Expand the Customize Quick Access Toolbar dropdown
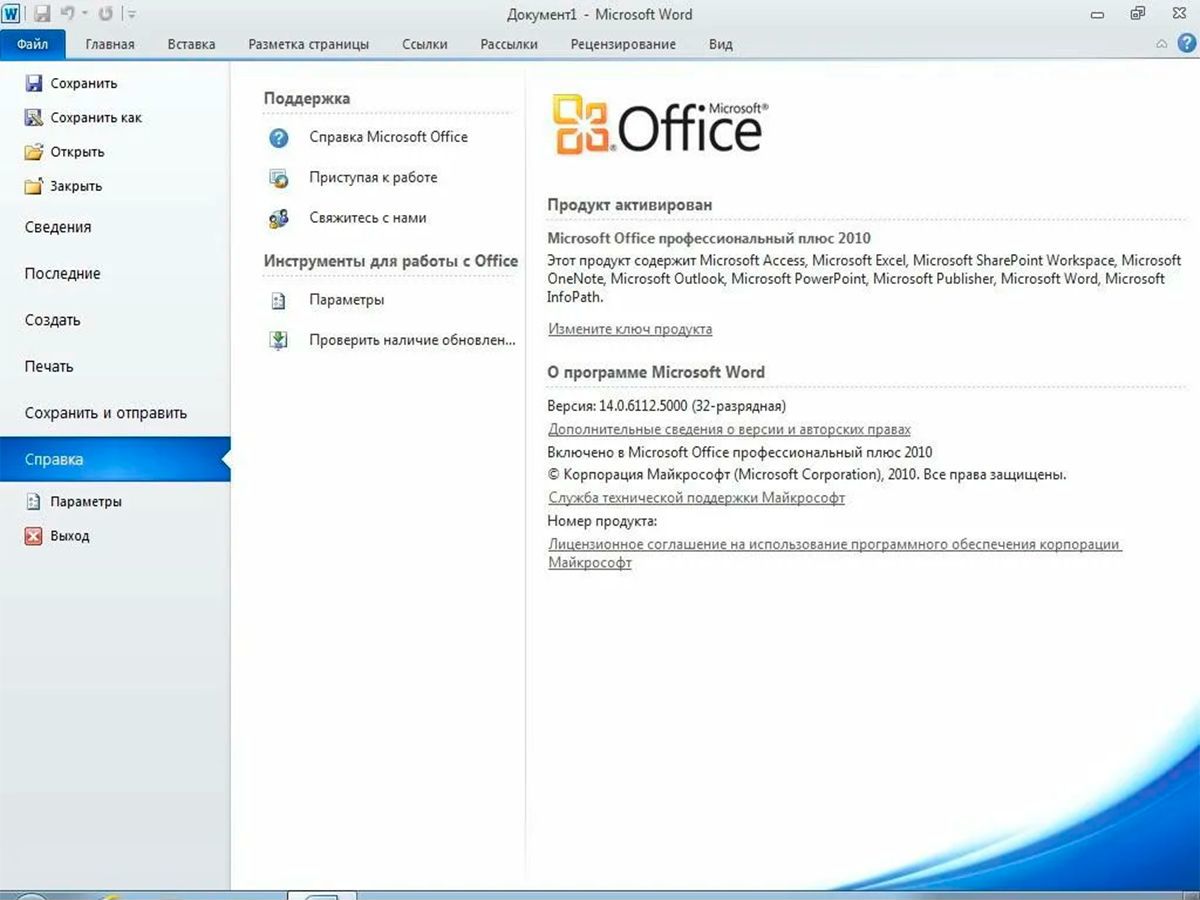The height and width of the screenshot is (900, 1200). click(x=133, y=15)
